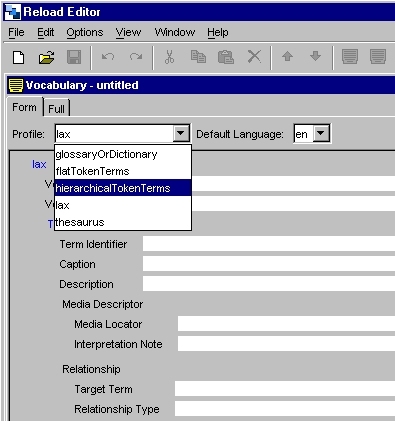Click the Save floppy disk icon
Screen dimensions: 395x421
[74, 57]
